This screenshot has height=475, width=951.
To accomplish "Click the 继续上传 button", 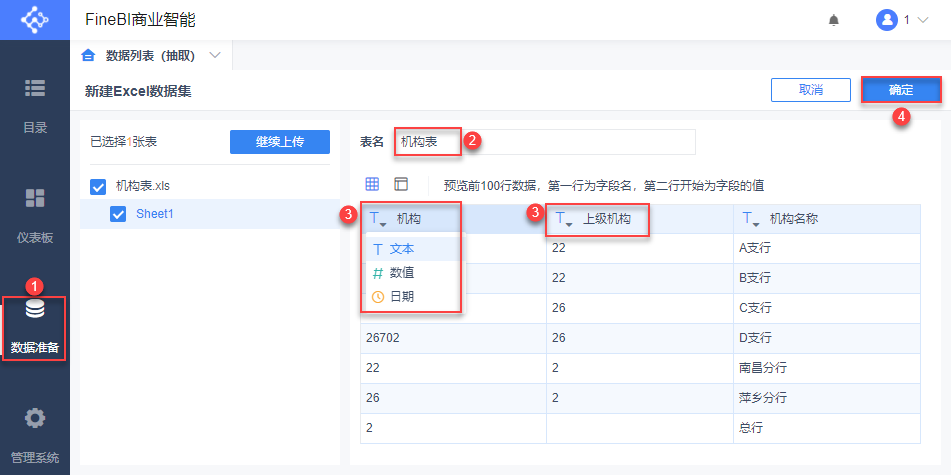I will pos(280,142).
